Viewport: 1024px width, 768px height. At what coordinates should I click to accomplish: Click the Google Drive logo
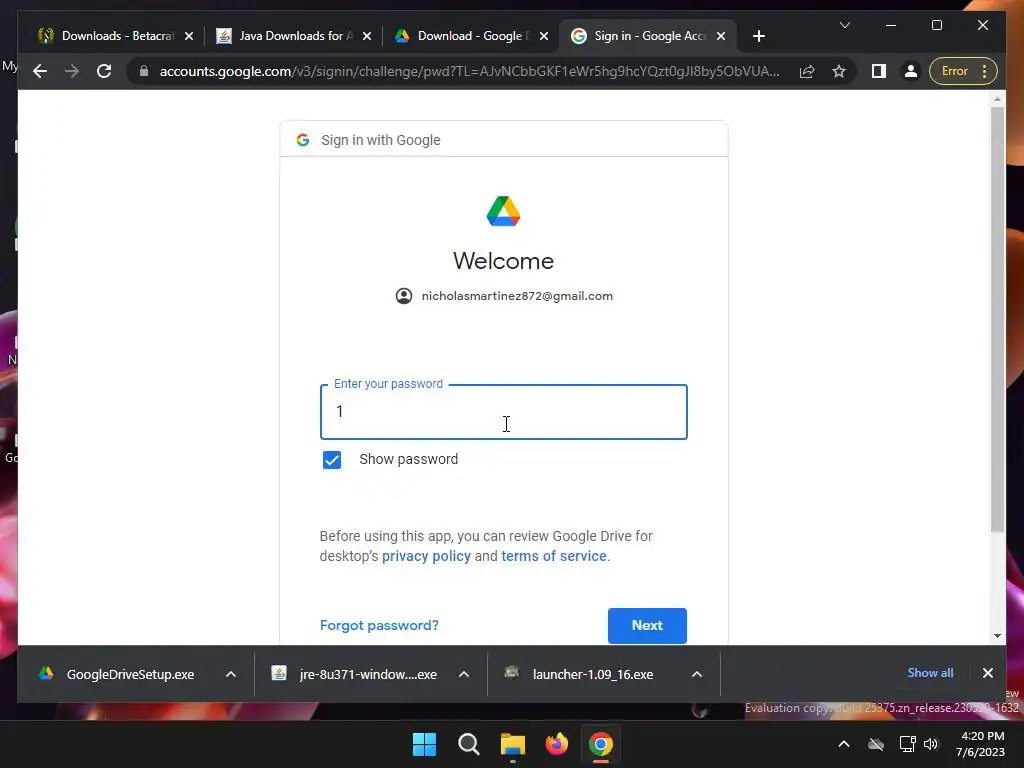point(504,211)
